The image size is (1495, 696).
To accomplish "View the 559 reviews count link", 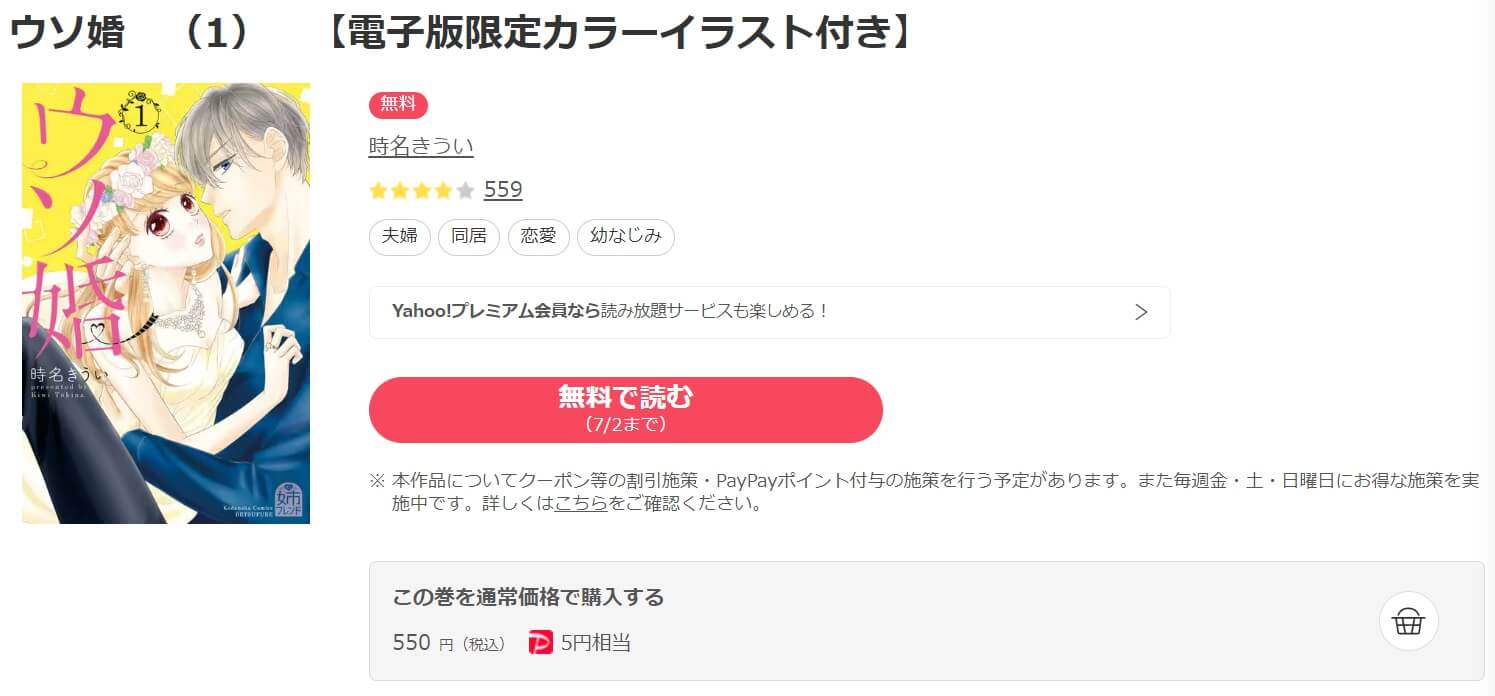I will [503, 190].
